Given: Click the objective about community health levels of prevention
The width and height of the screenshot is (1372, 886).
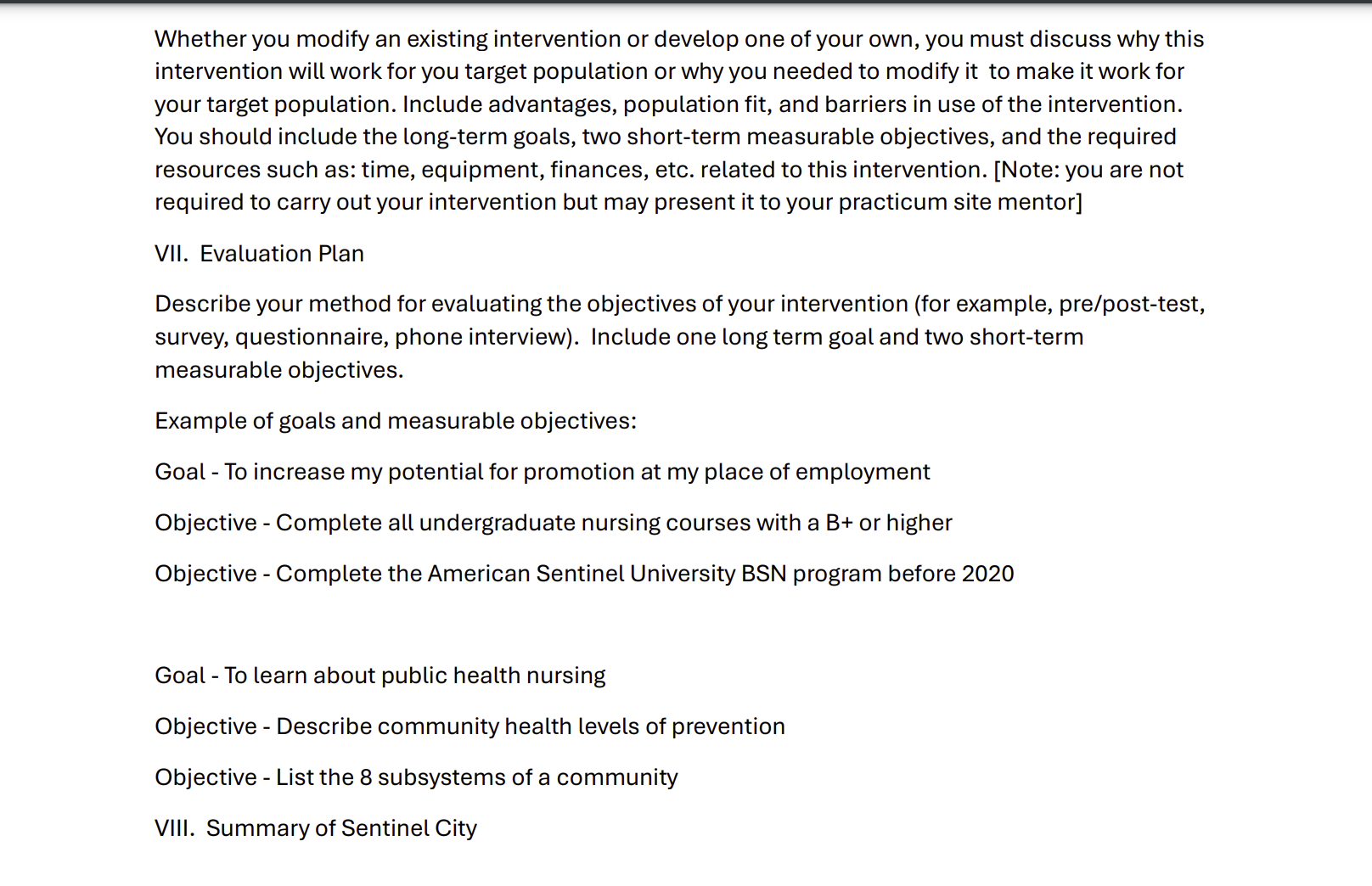Looking at the screenshot, I should [470, 726].
